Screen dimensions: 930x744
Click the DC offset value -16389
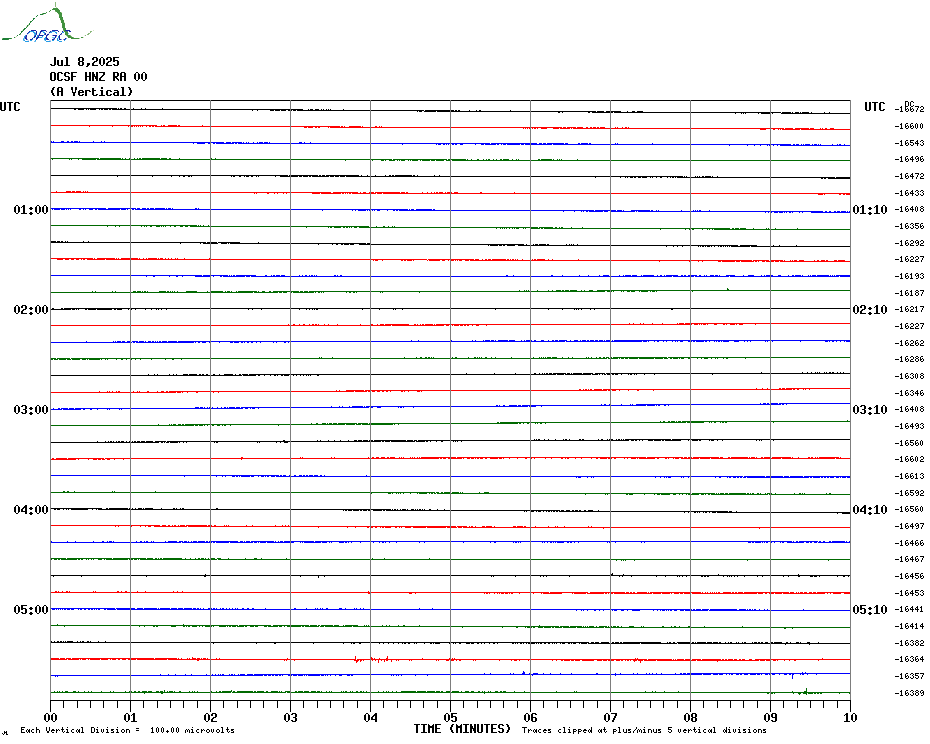click(x=909, y=693)
